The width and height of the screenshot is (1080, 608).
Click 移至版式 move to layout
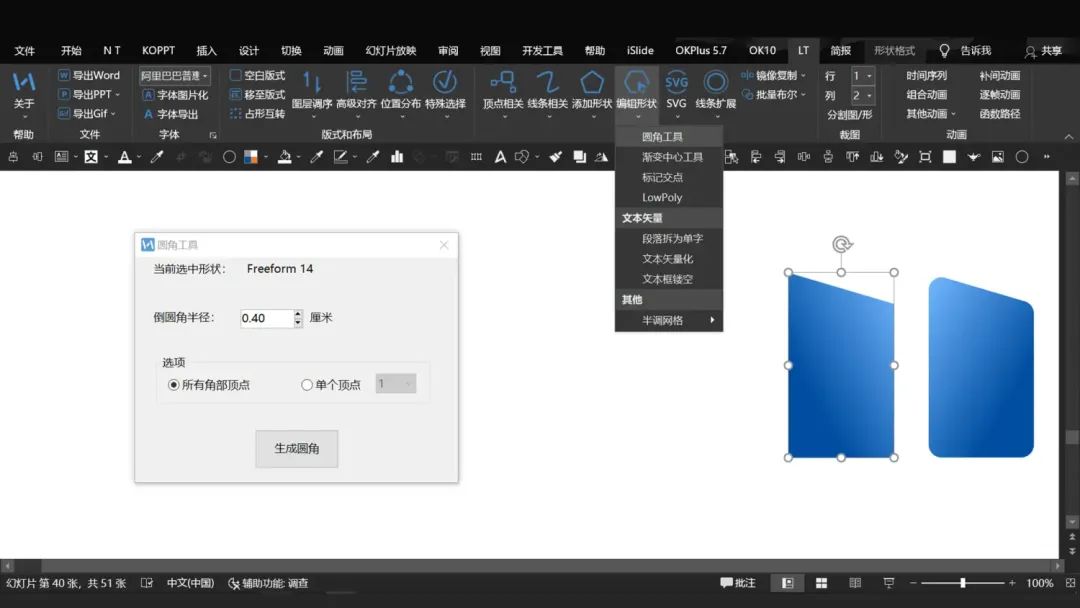[x=257, y=94]
